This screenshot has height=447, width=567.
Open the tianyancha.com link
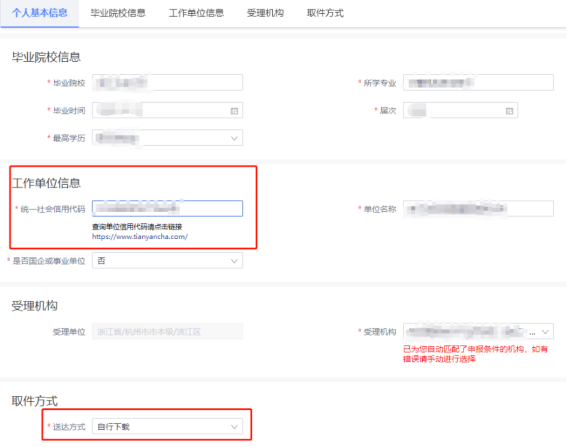point(140,237)
